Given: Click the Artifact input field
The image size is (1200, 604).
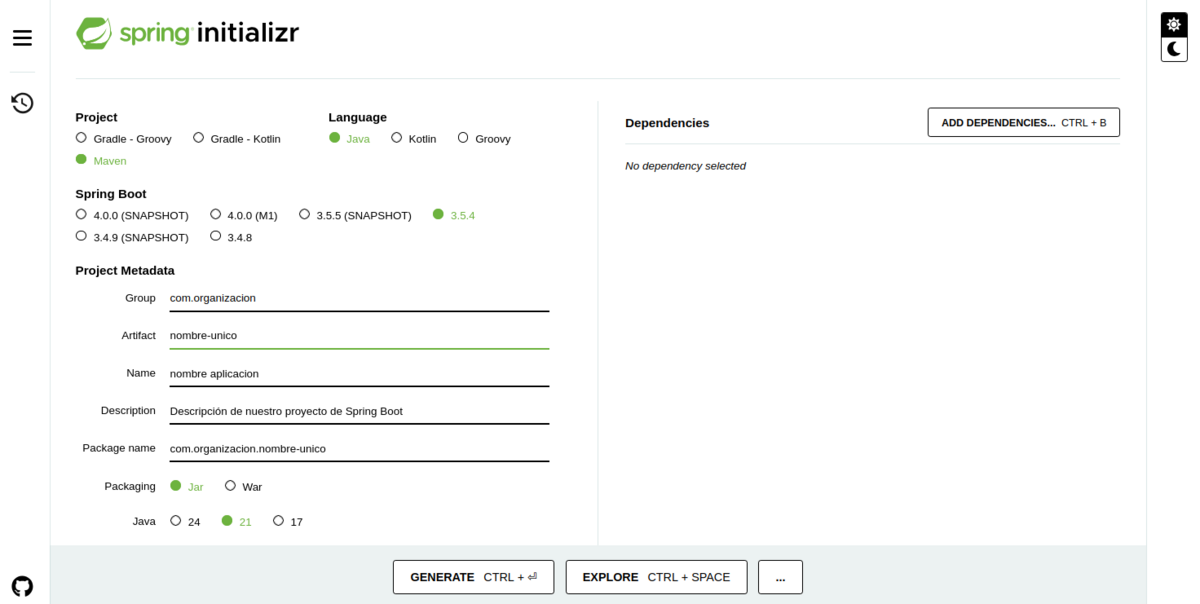Looking at the screenshot, I should pos(359,336).
